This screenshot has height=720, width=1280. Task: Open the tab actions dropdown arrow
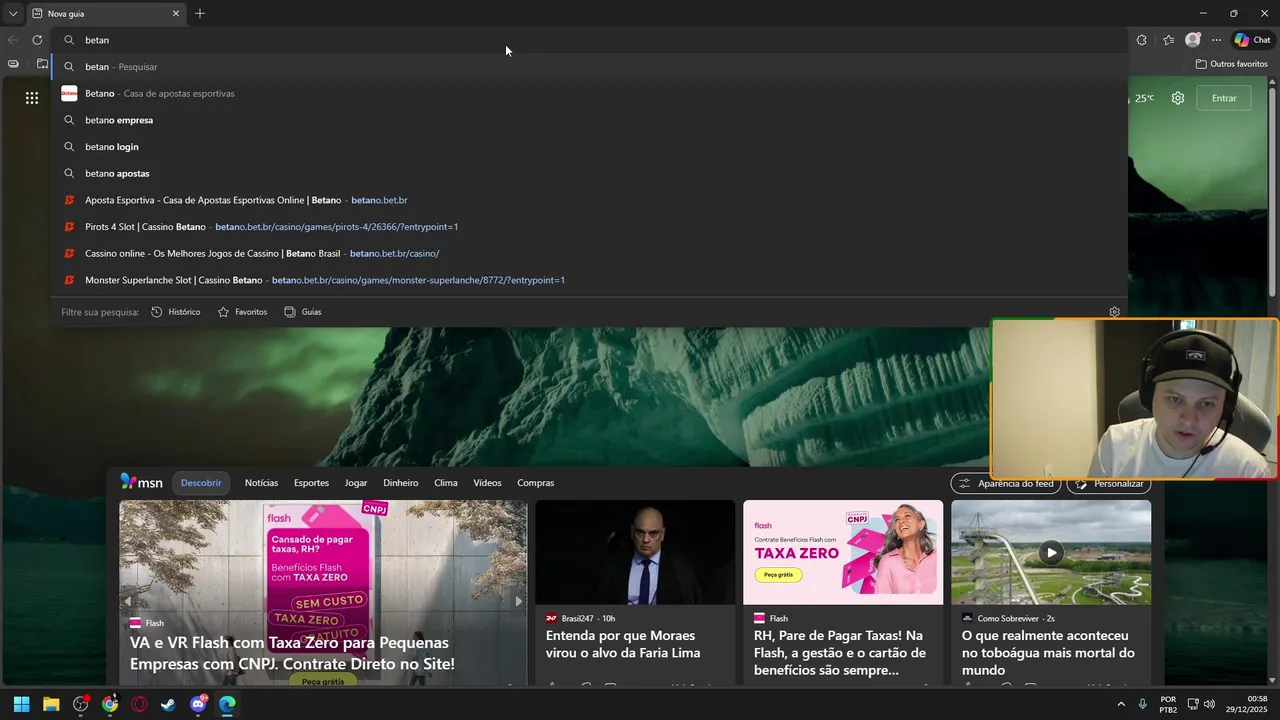pos(13,14)
